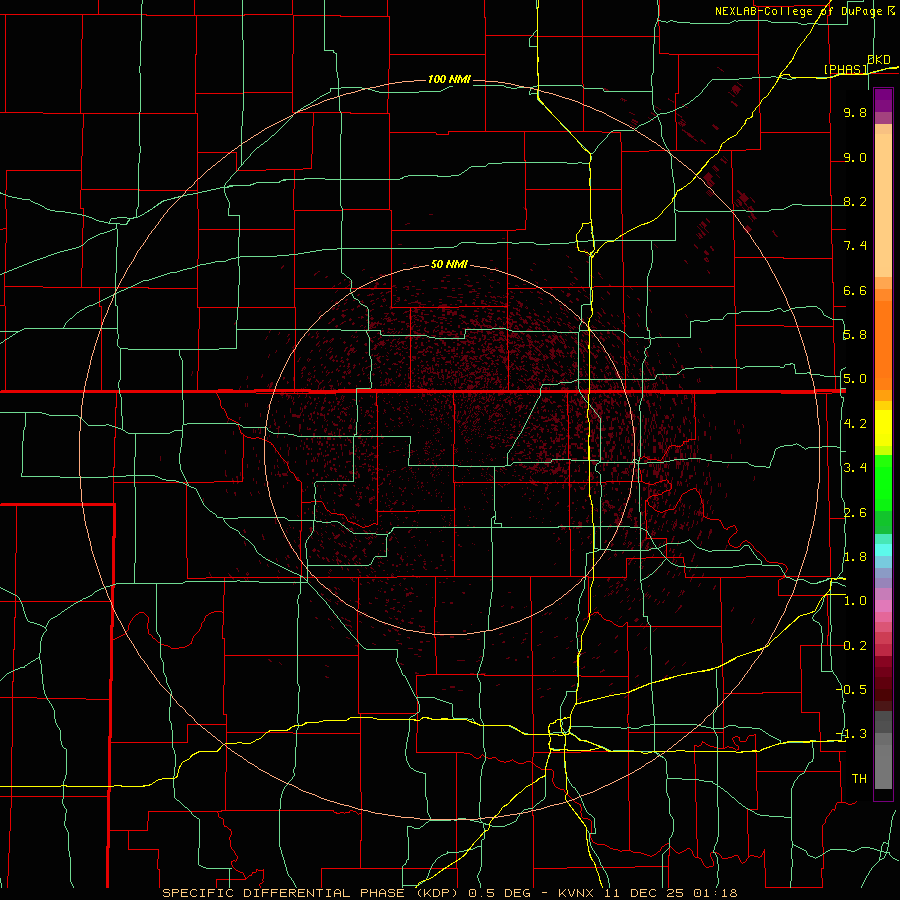Screen dimensions: 900x900
Task: Click the 11 DEC 25 date text
Action: (645, 893)
